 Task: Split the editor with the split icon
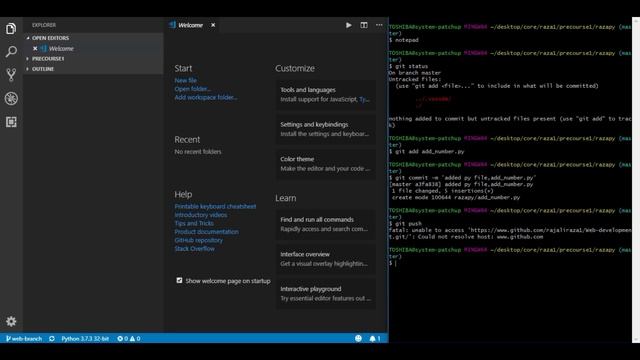(364, 25)
